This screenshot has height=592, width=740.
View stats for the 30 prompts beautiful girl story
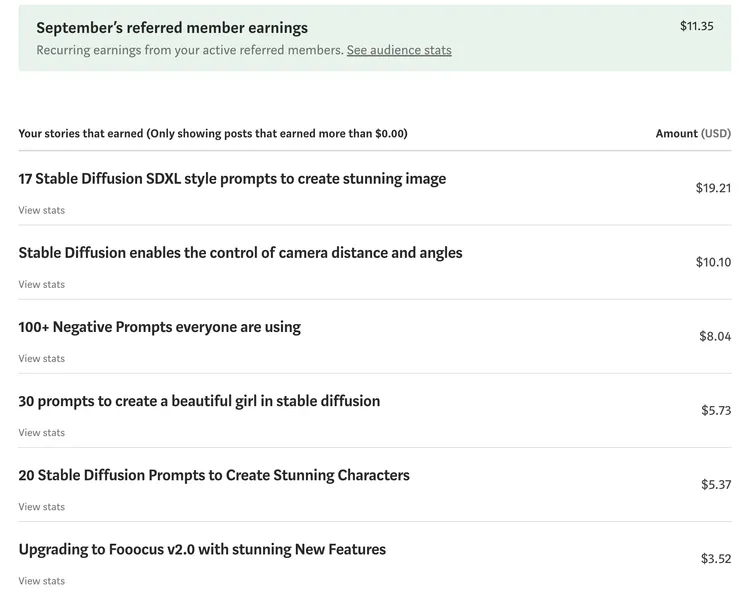pos(41,432)
